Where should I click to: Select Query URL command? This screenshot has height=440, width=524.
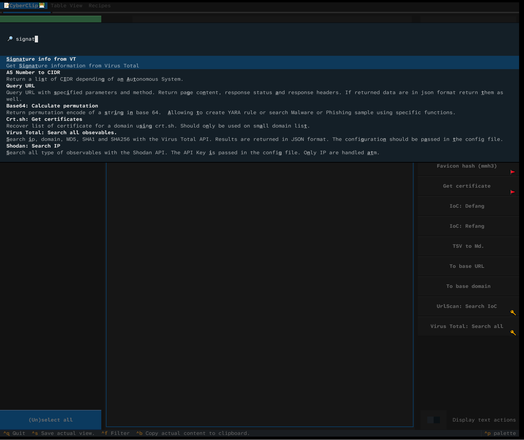coord(259,93)
